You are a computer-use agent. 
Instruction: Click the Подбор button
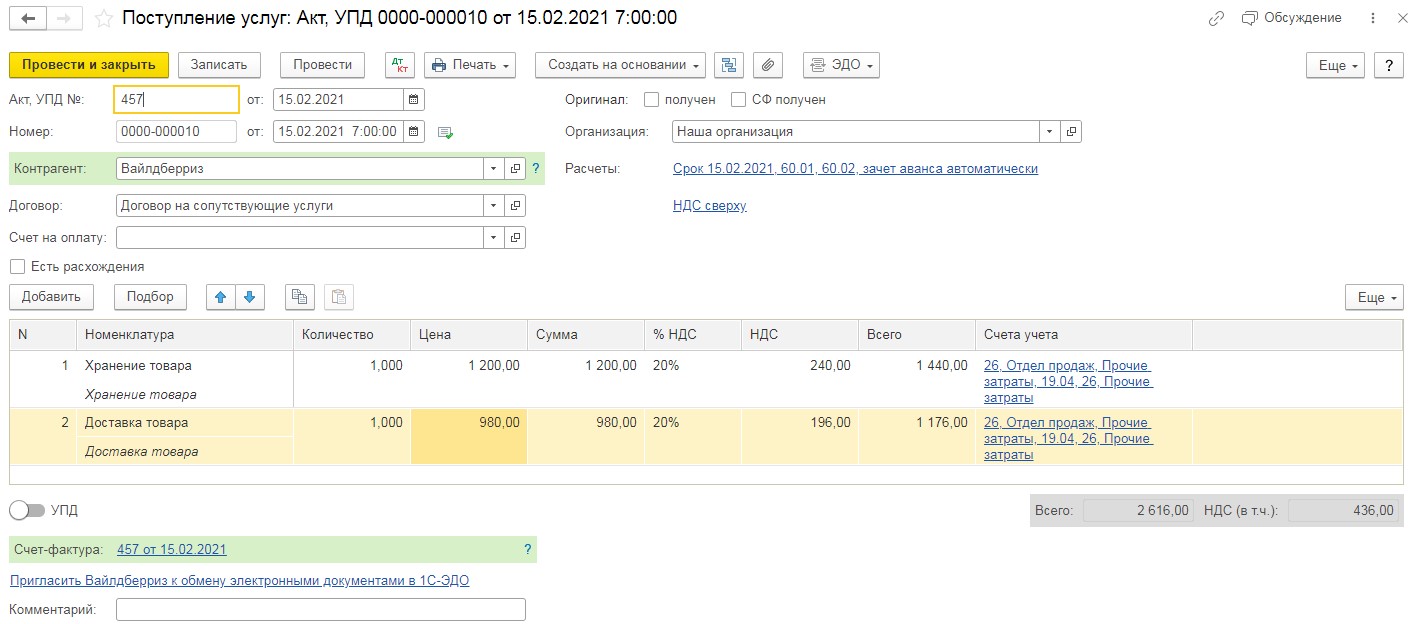(150, 297)
